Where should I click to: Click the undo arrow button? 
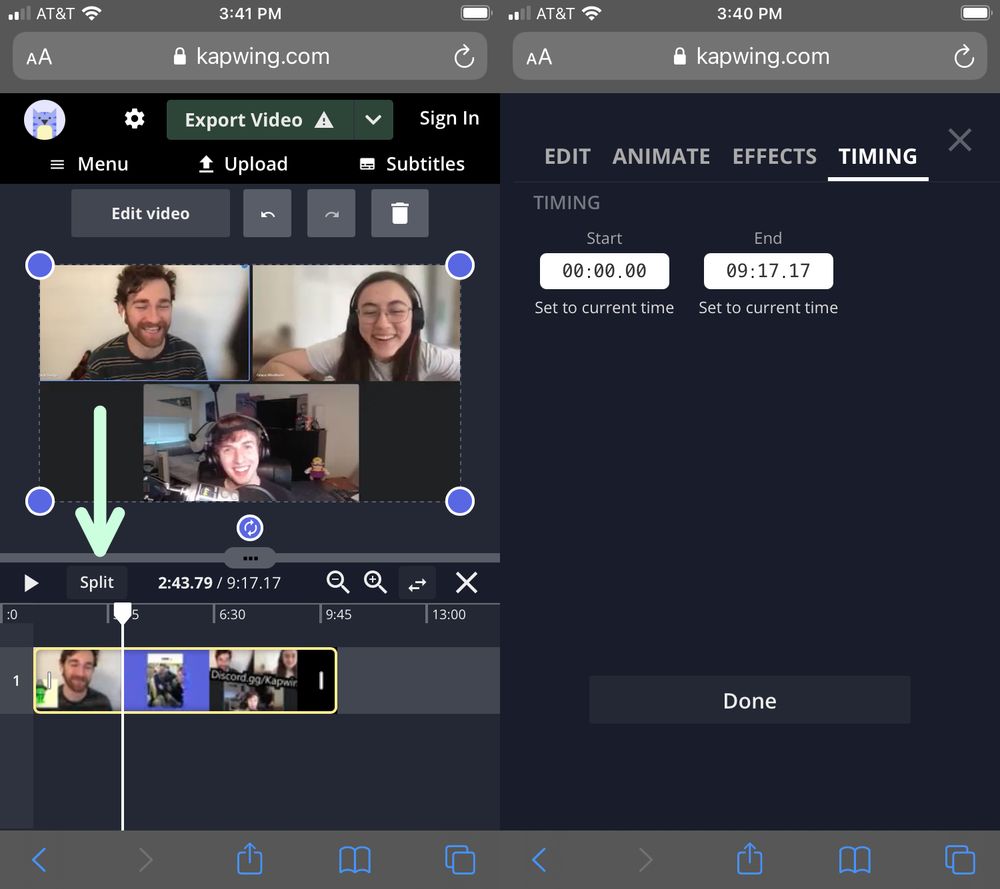click(267, 214)
